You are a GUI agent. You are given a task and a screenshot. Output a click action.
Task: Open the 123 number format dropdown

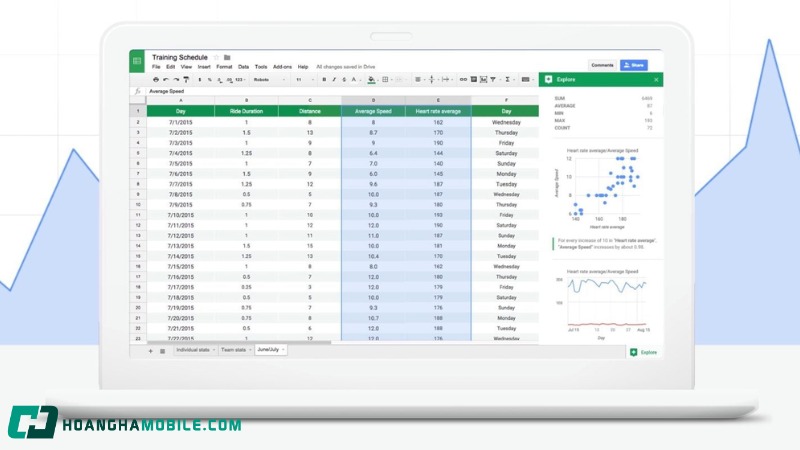coord(240,80)
